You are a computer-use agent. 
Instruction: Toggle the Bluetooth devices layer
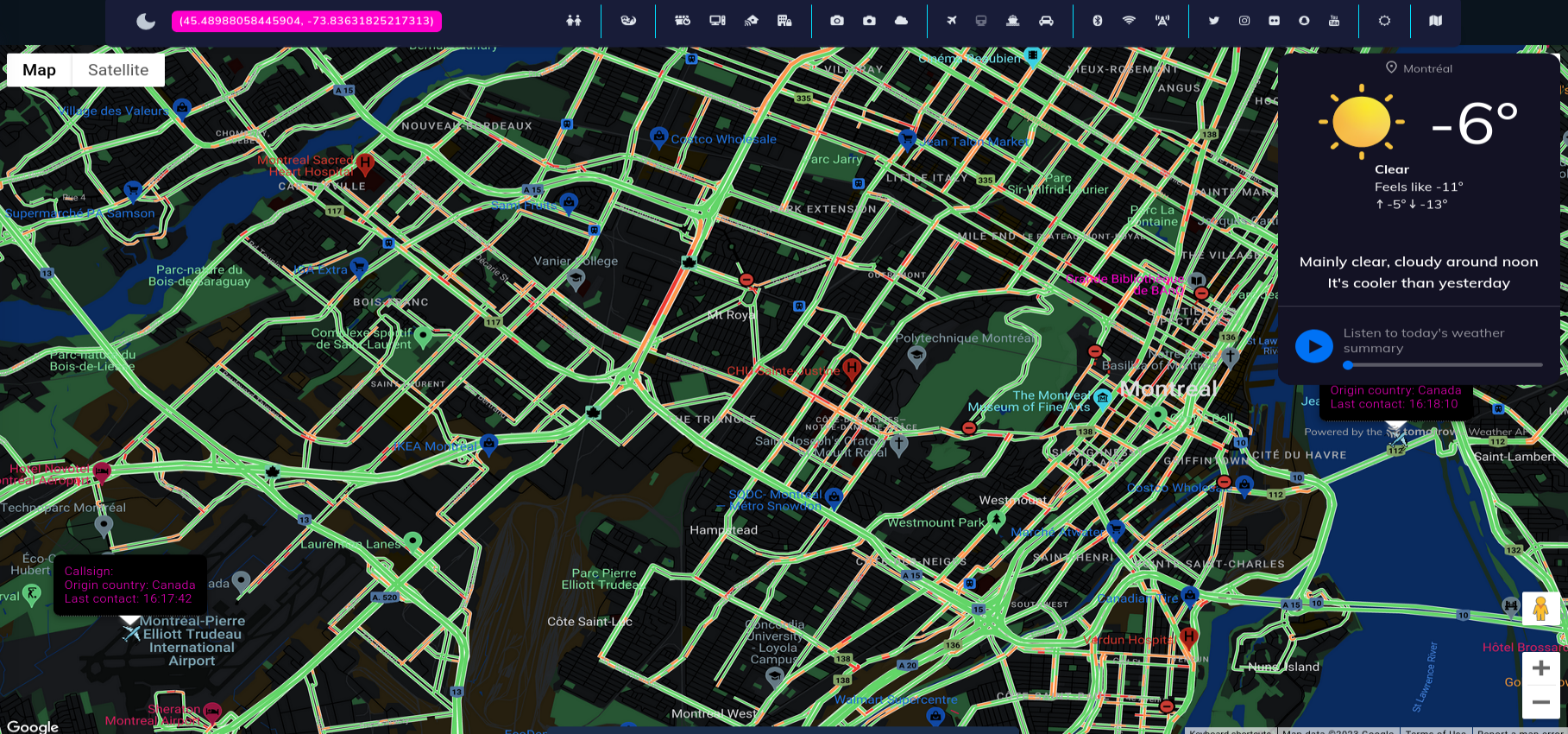coord(1098,21)
